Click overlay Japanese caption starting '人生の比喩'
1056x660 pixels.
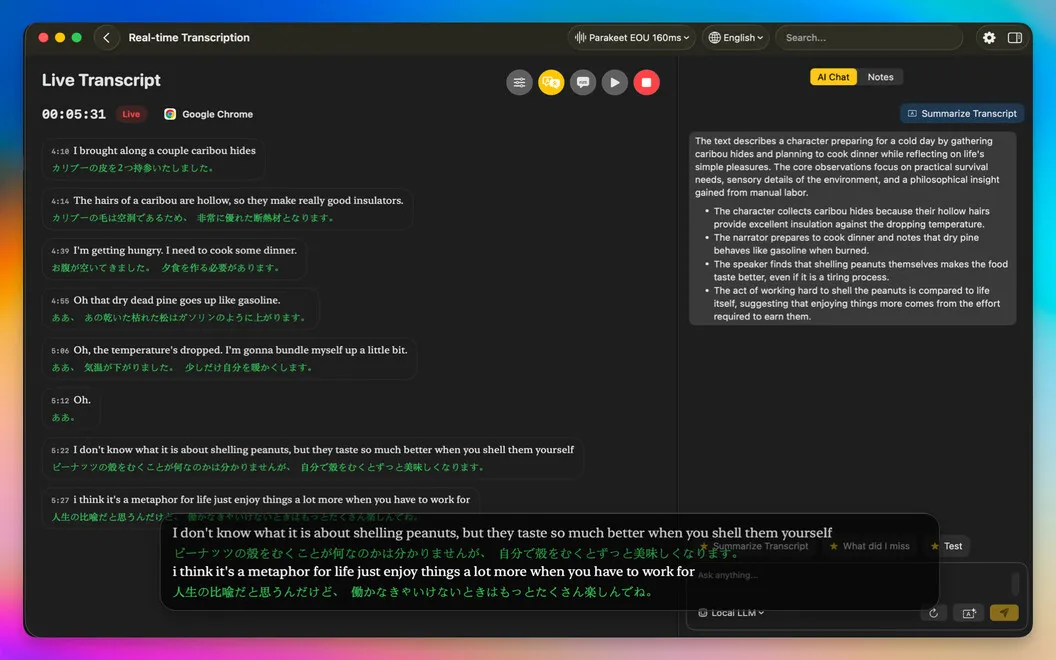click(x=412, y=592)
